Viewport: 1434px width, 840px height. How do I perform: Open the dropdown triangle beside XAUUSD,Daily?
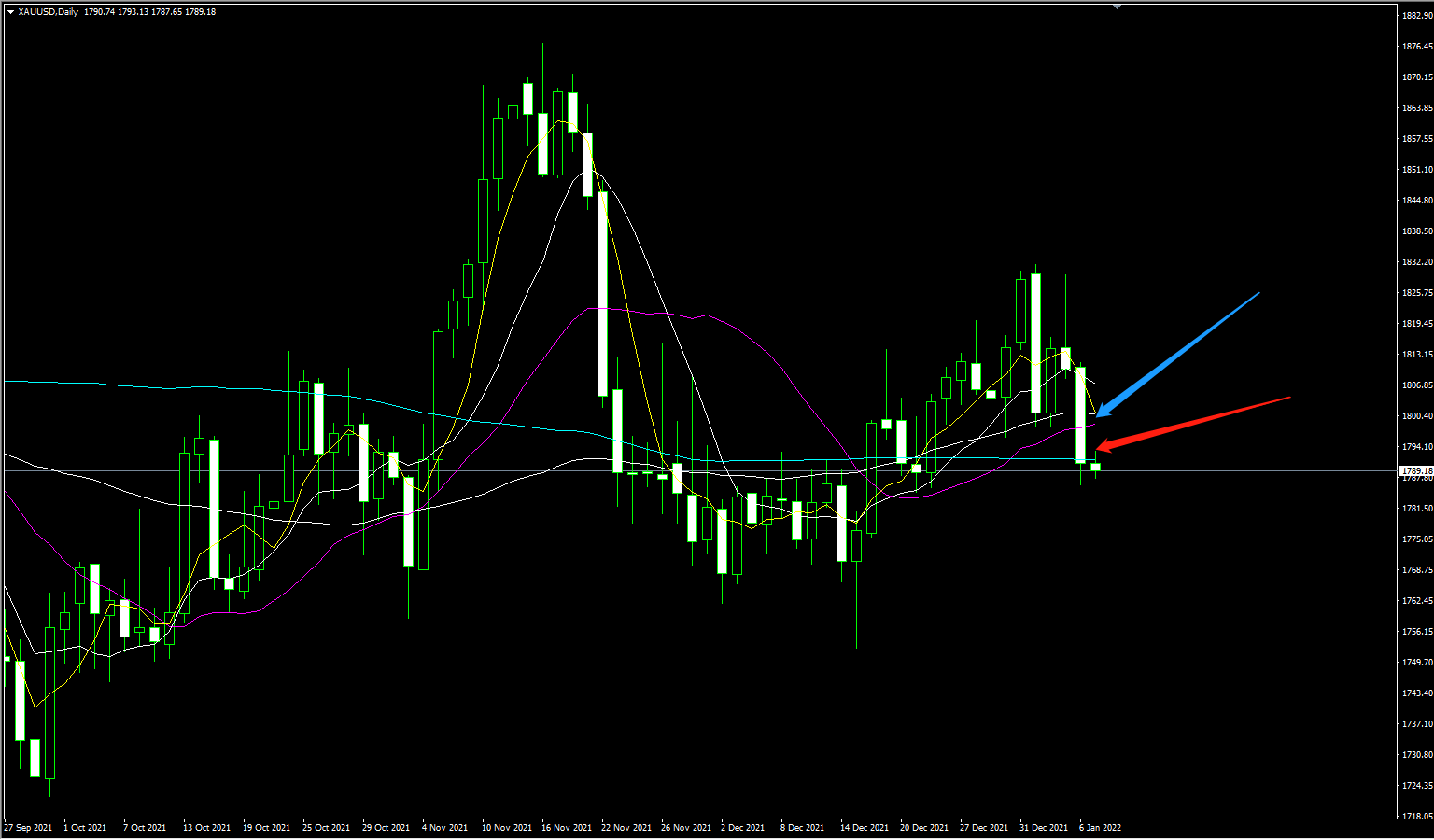click(x=10, y=12)
